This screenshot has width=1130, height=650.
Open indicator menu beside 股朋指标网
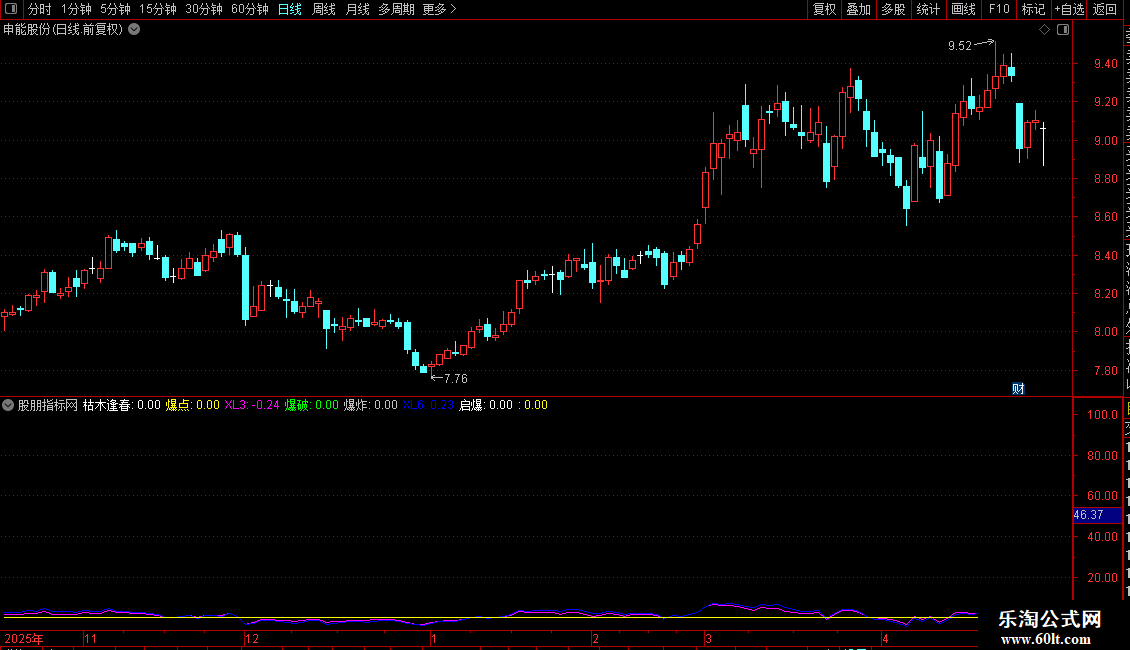point(8,405)
